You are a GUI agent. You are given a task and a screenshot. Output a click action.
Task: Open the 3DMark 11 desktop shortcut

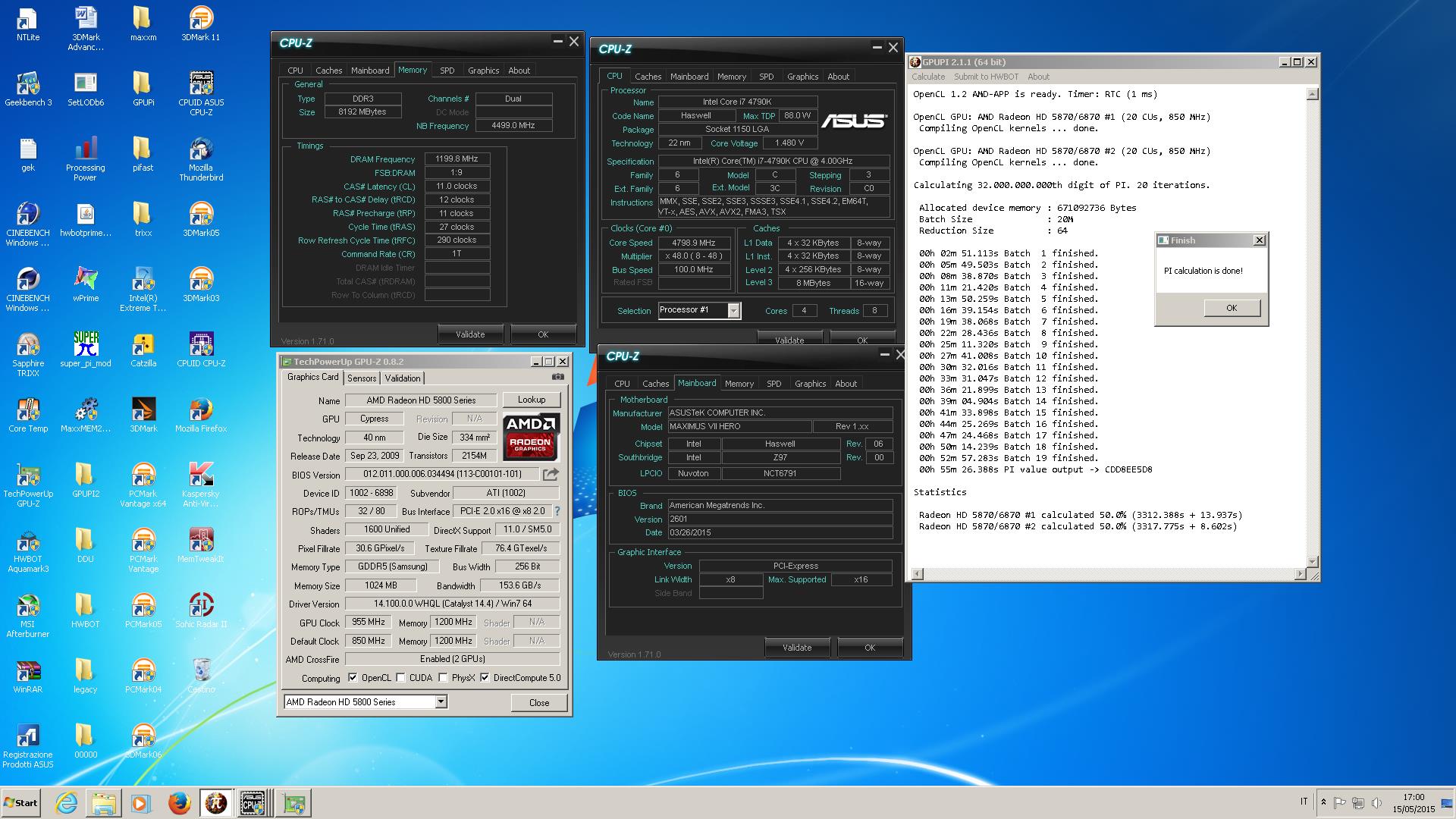(x=201, y=24)
